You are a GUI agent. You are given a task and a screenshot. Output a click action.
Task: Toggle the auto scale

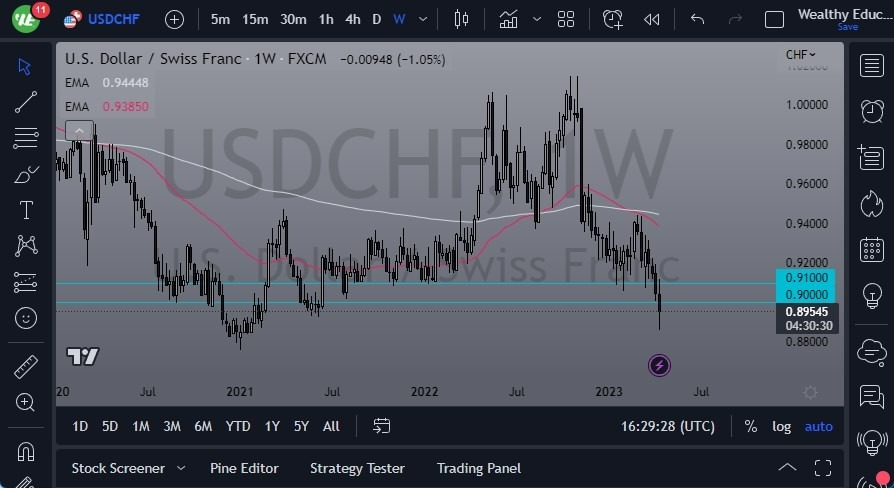818,426
